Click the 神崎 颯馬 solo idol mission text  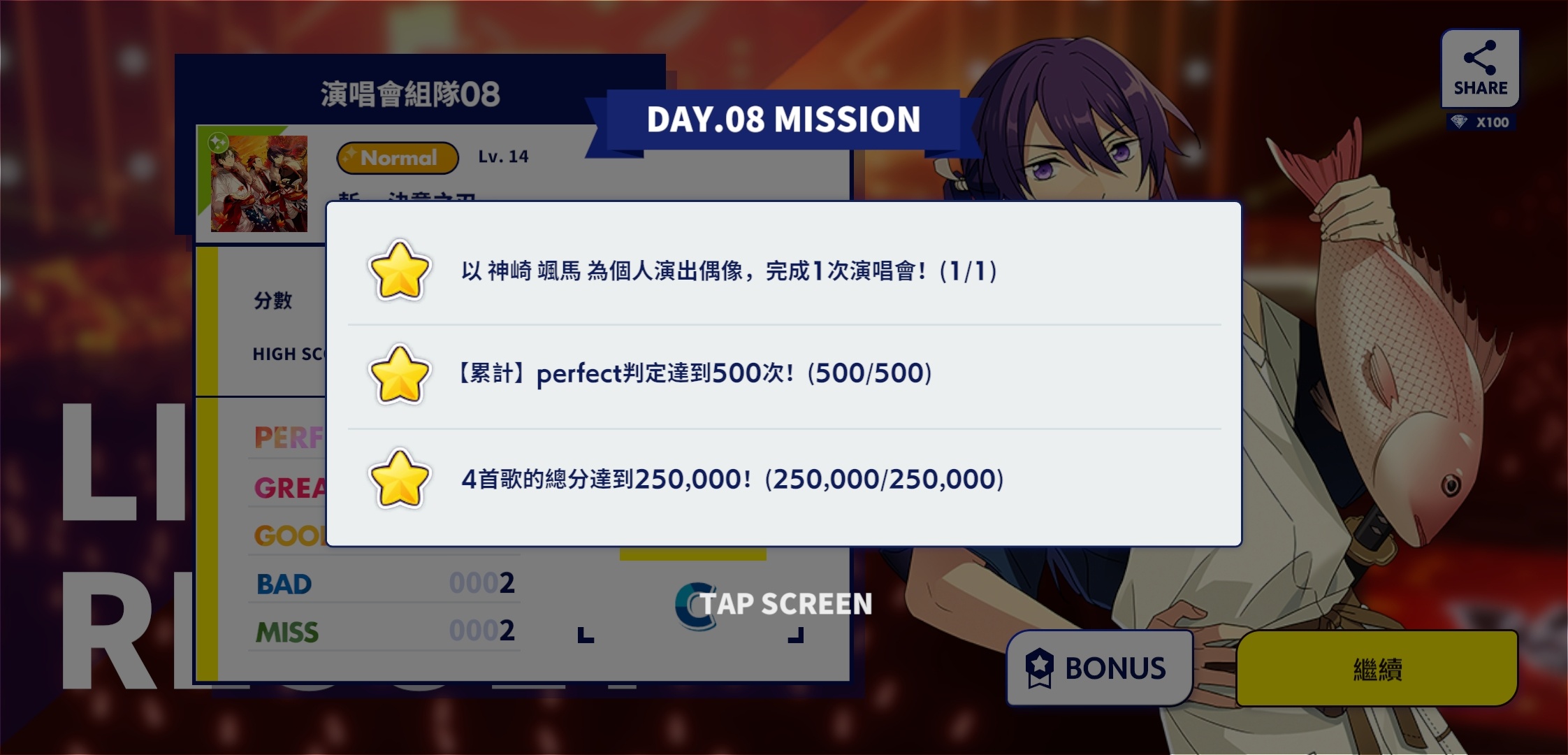(729, 271)
